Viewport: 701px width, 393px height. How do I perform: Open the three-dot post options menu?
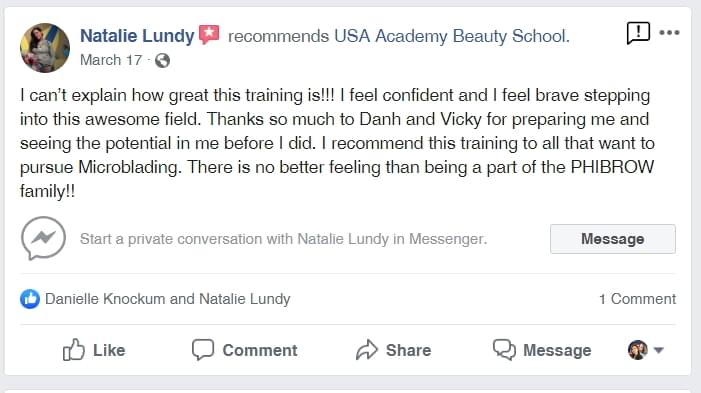[669, 33]
